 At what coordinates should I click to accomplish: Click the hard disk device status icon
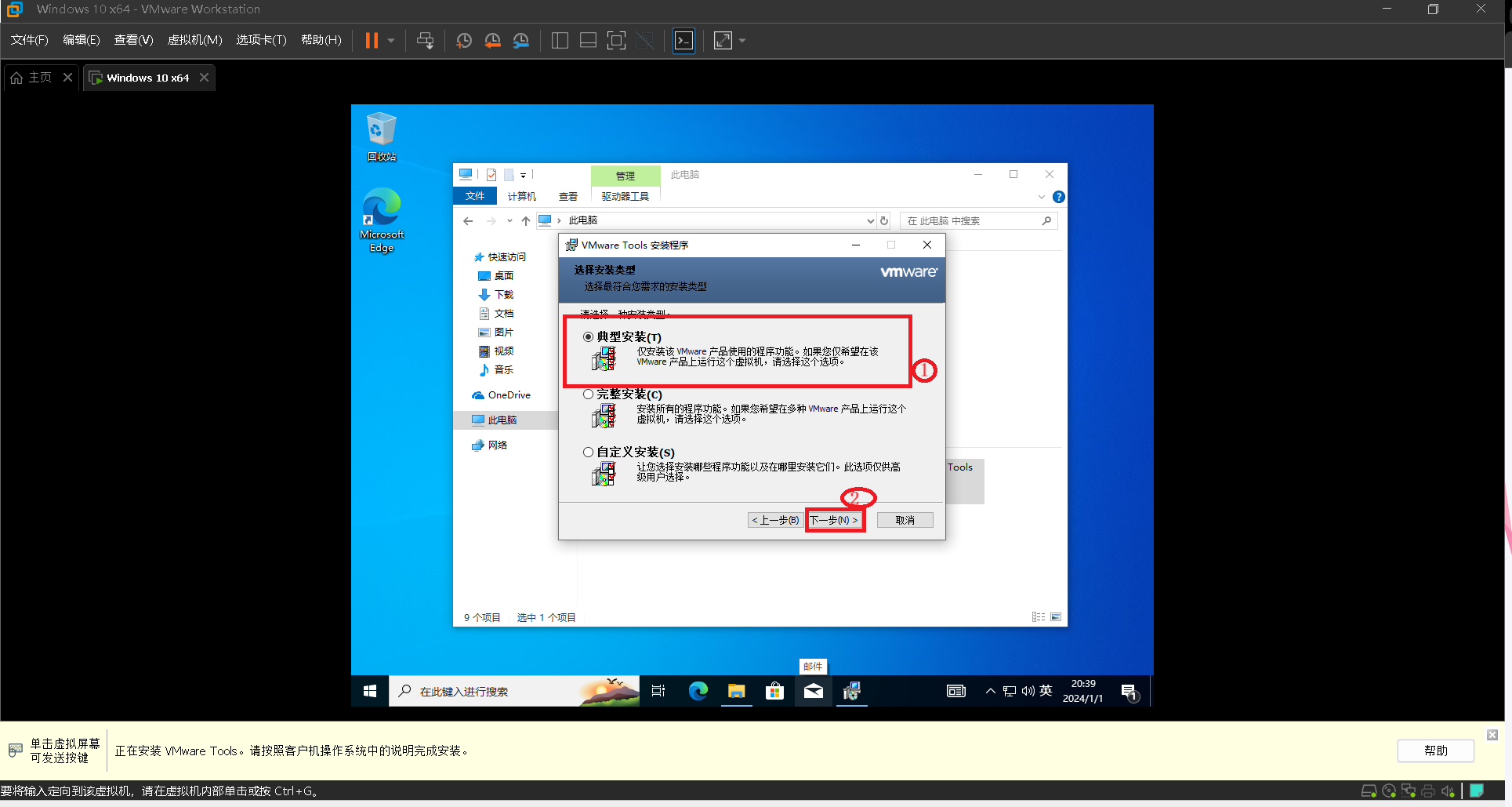(1369, 791)
